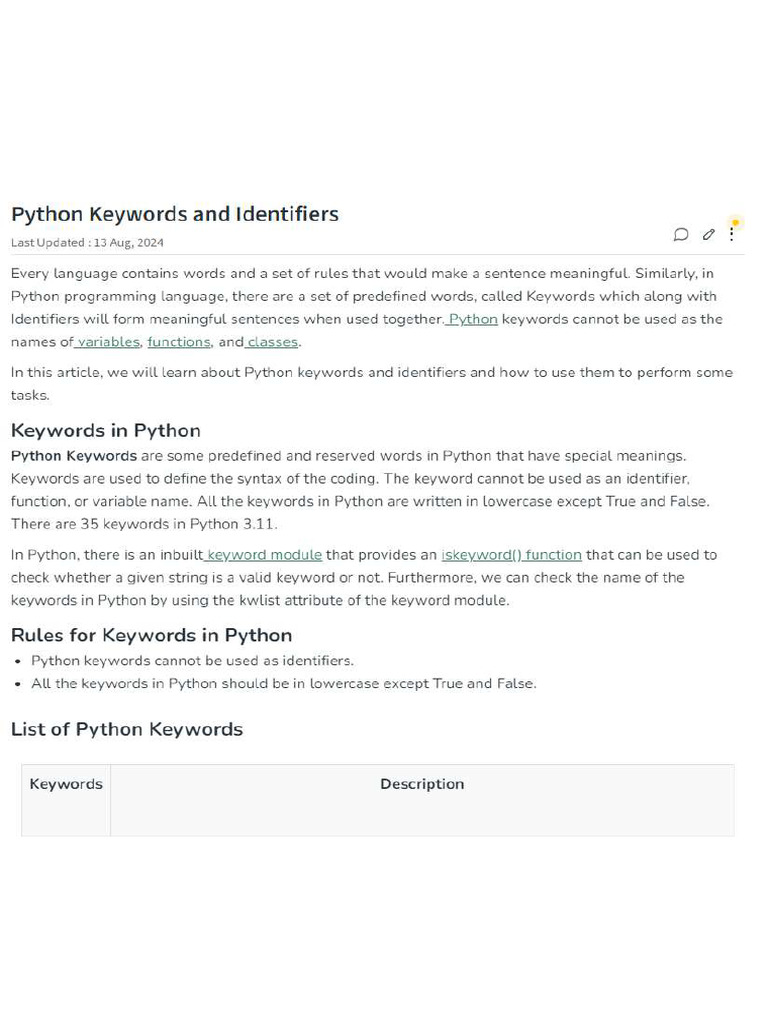Follow the Python hyperlink

pyautogui.click(x=473, y=319)
